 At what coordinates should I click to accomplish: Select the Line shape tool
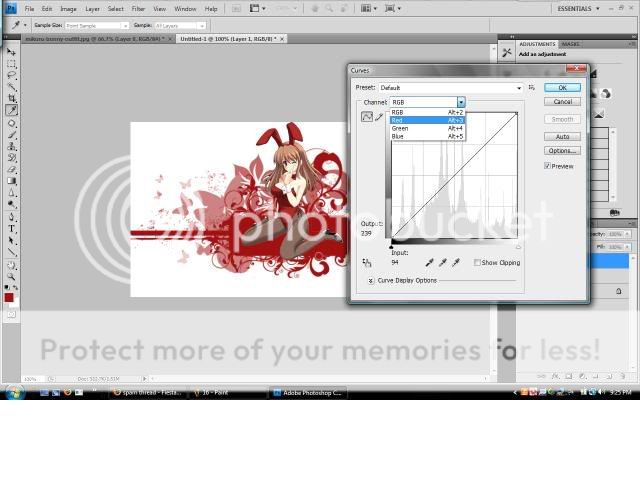(x=11, y=252)
